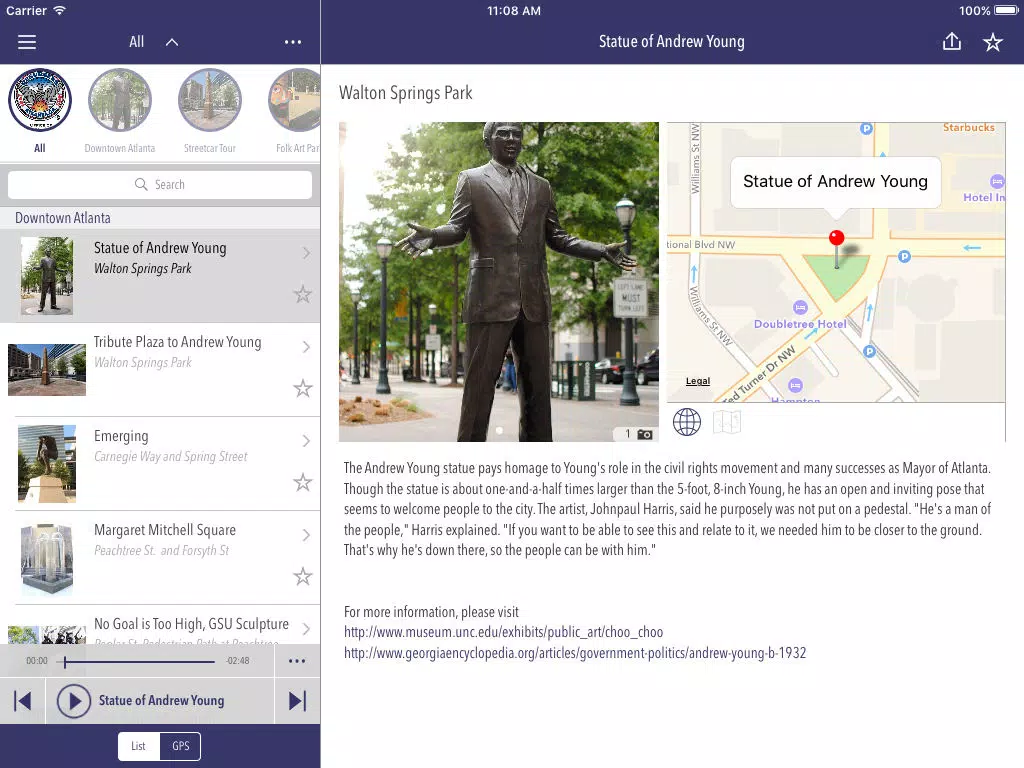The image size is (1024, 768).
Task: Expand the Emerging row chevron
Action: [306, 441]
